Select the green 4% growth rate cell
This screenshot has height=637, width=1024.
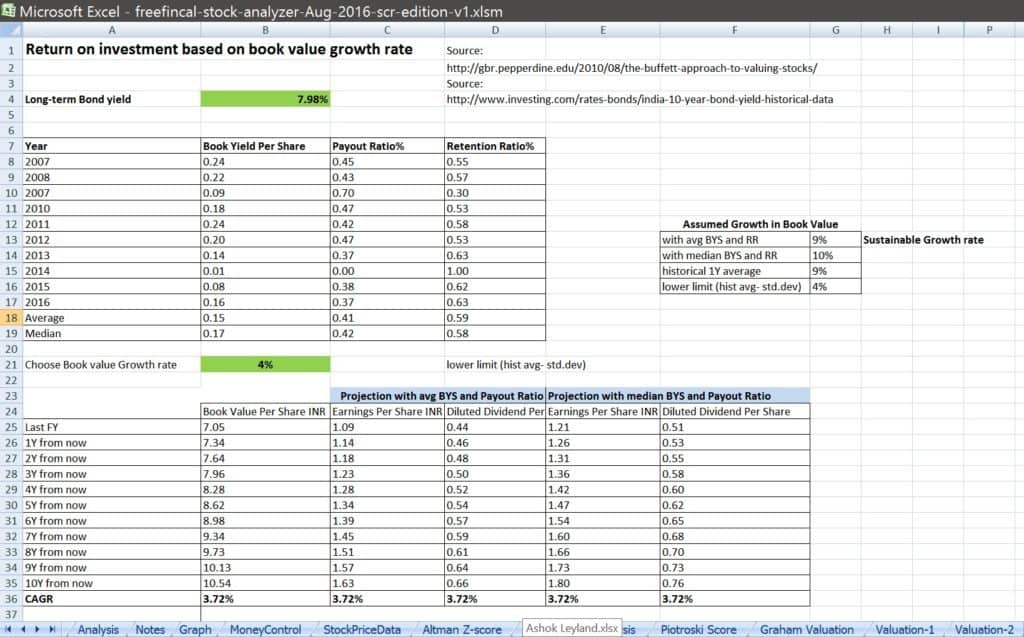[265, 364]
